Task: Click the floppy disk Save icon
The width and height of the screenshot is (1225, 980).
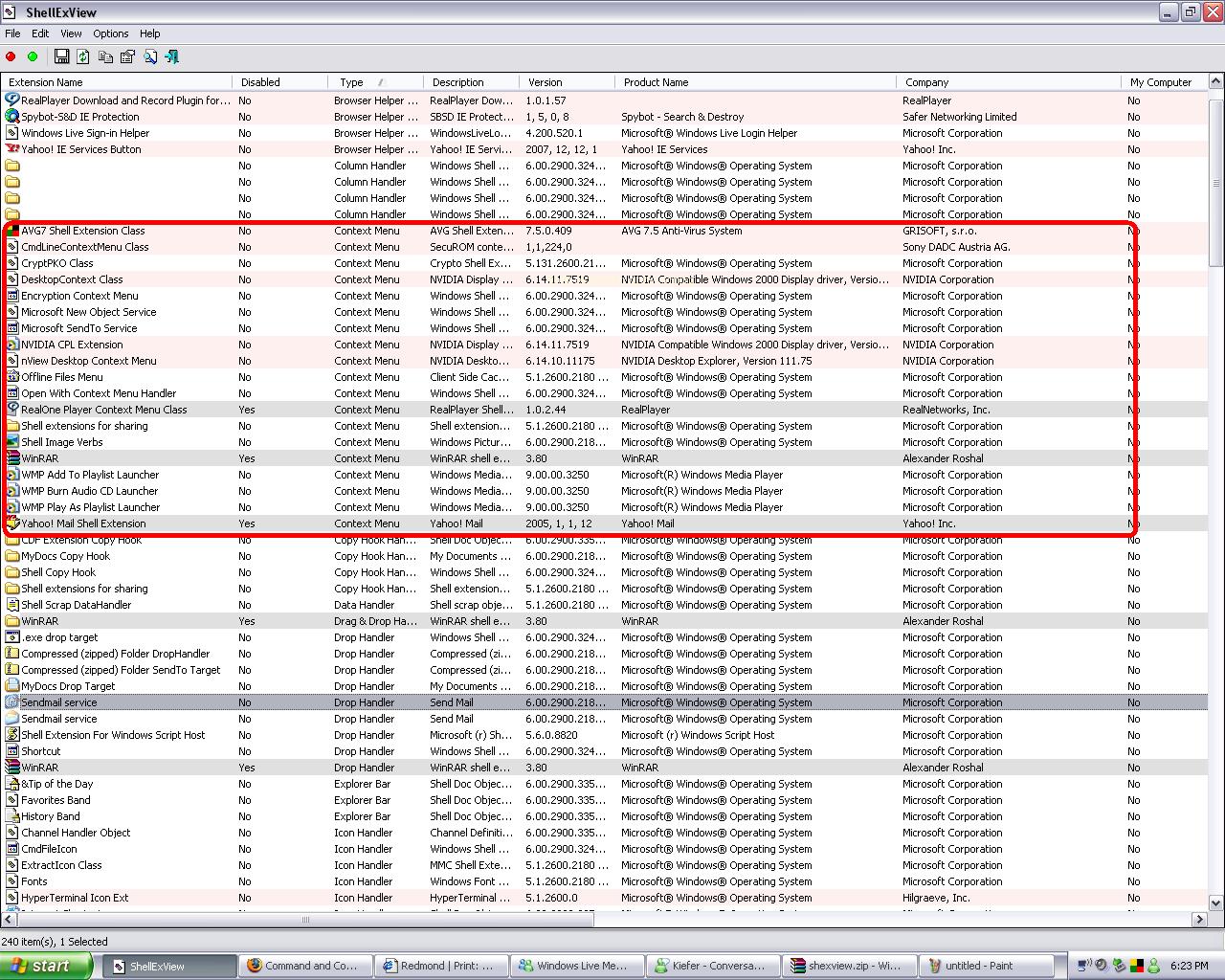Action: (x=61, y=57)
